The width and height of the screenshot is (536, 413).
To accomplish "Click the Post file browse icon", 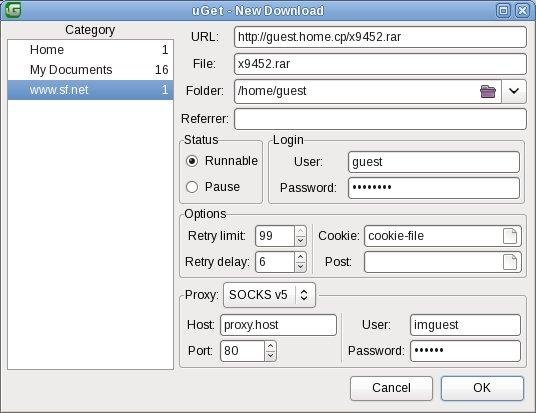I will coord(510,262).
